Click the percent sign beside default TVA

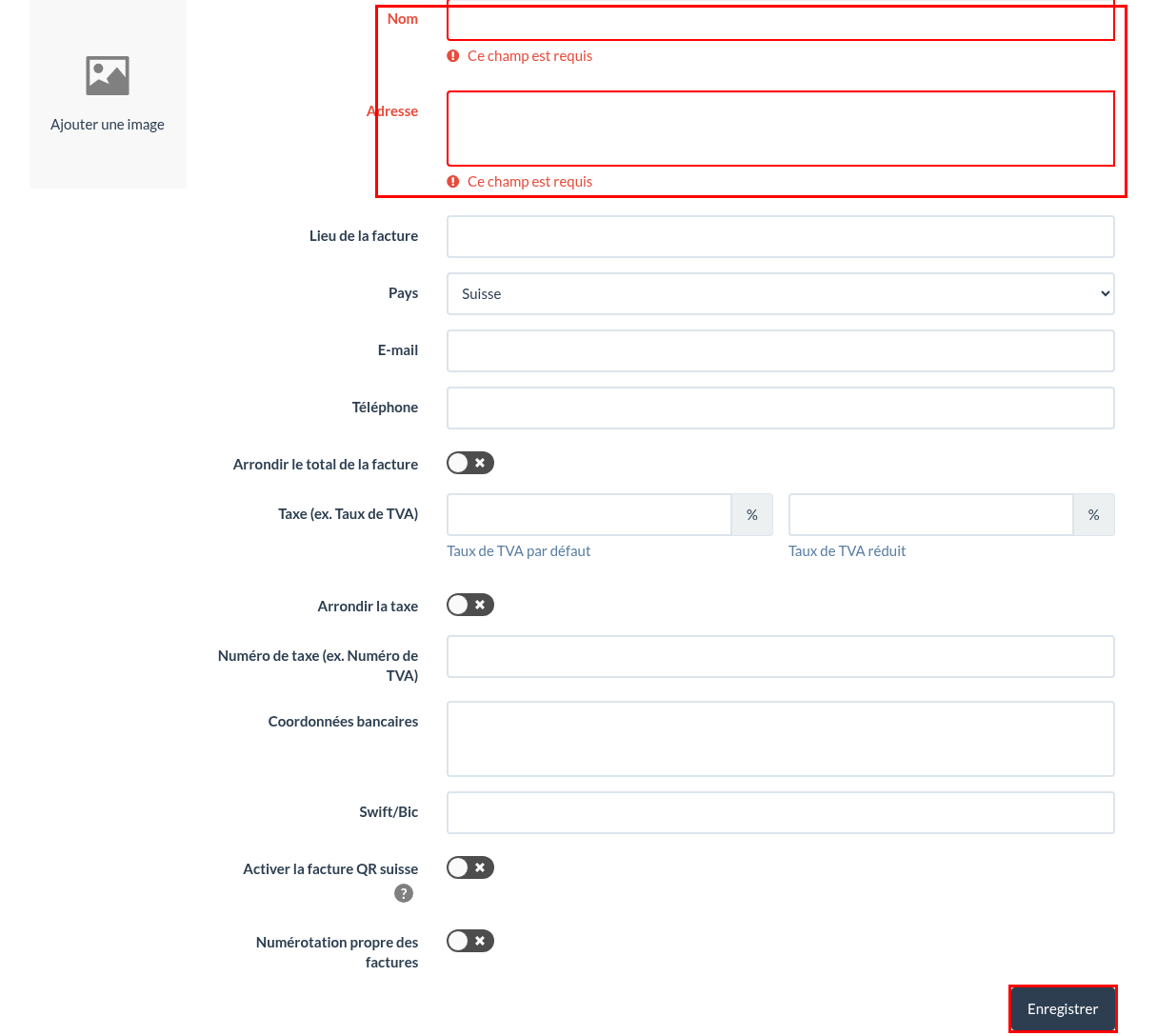click(752, 514)
